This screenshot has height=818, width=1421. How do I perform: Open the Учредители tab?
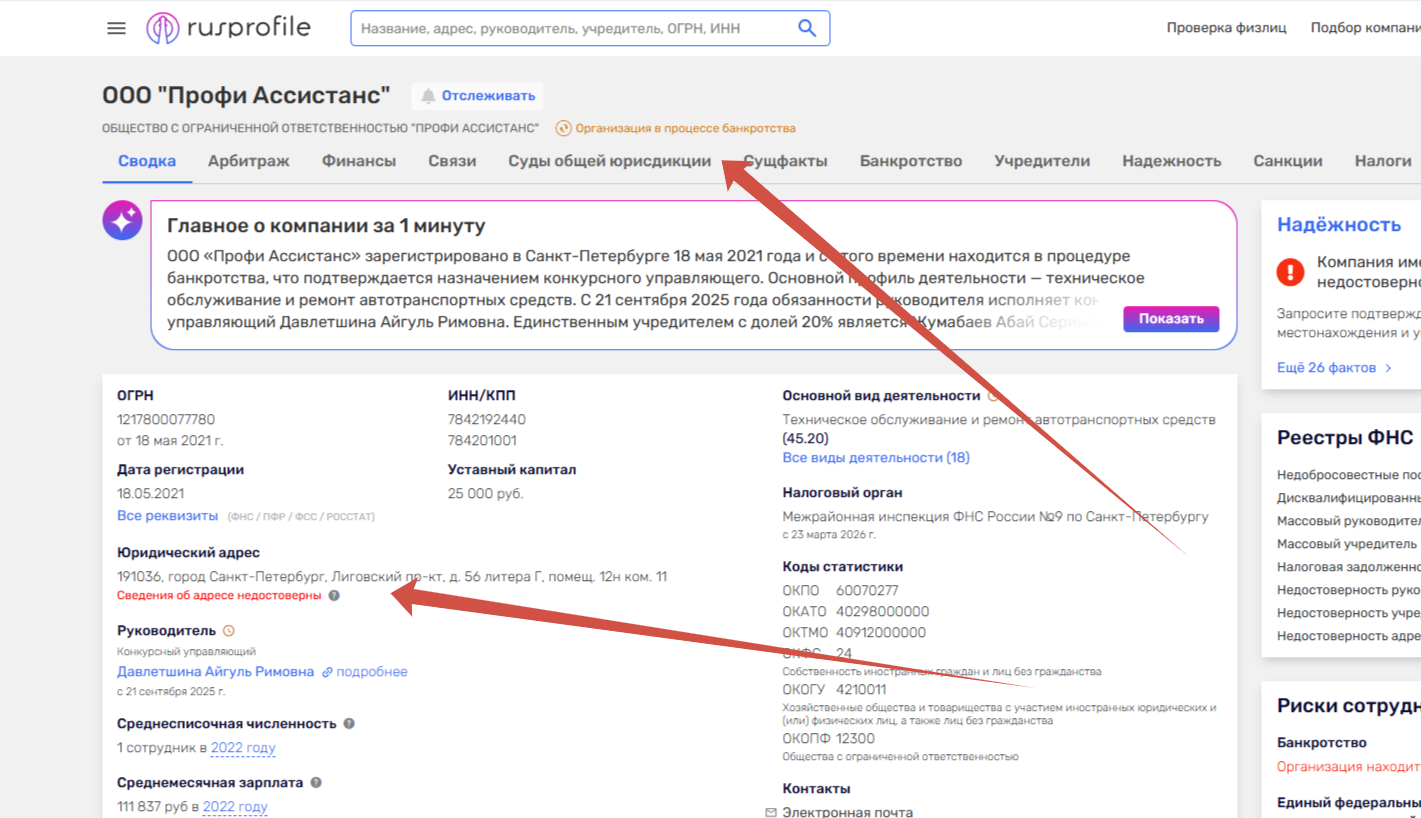point(1042,161)
